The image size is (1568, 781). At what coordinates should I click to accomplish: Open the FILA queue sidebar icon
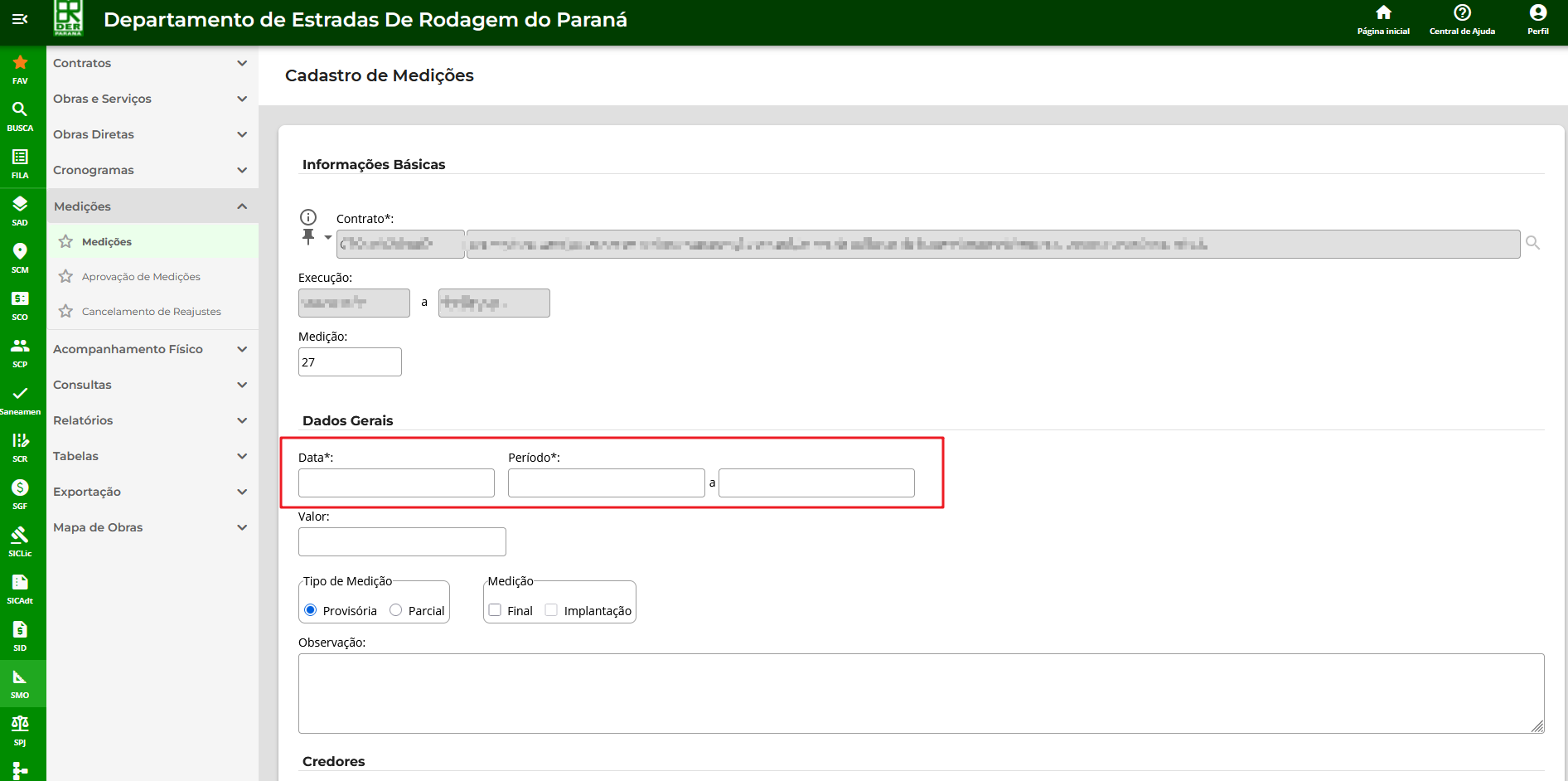[x=20, y=163]
